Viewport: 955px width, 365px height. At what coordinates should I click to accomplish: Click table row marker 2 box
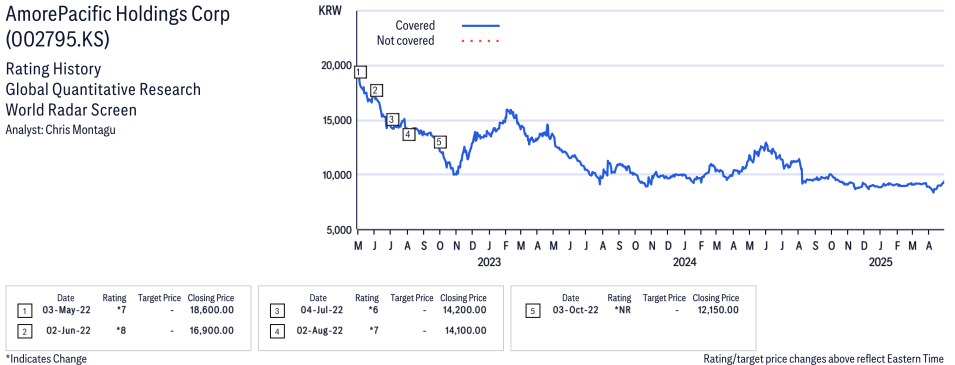[24, 332]
